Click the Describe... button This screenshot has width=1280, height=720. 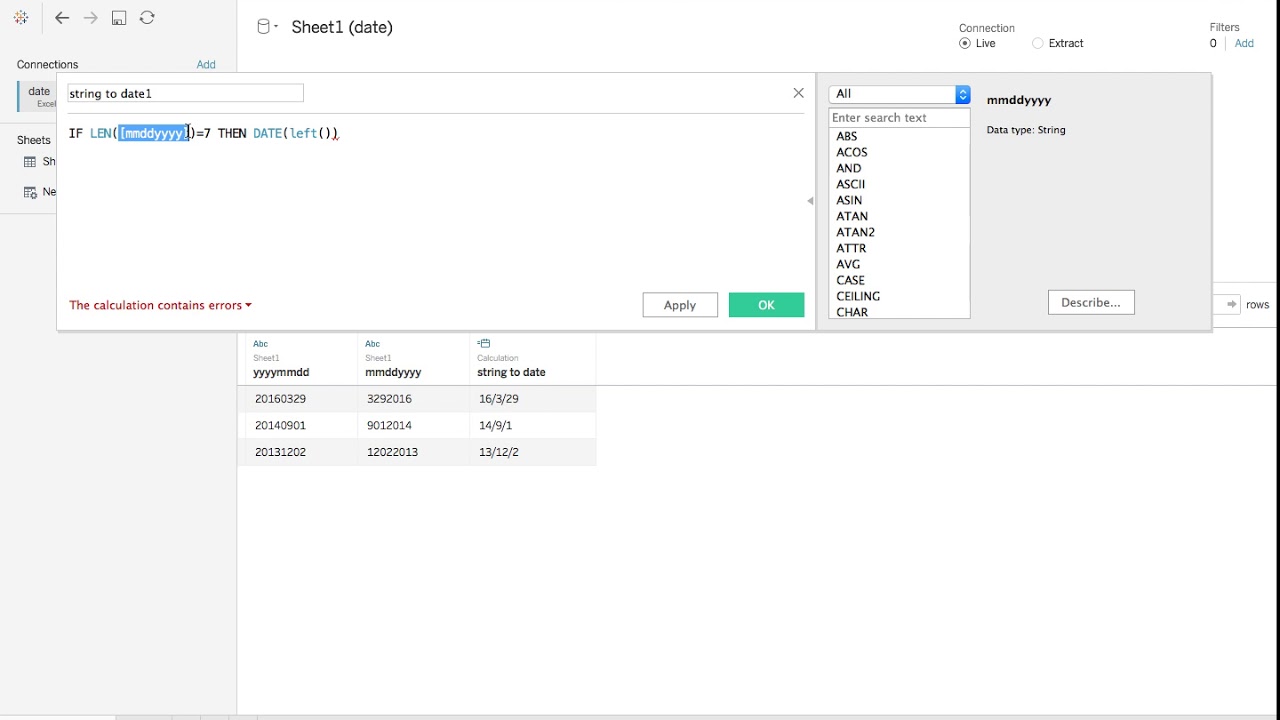click(x=1091, y=302)
